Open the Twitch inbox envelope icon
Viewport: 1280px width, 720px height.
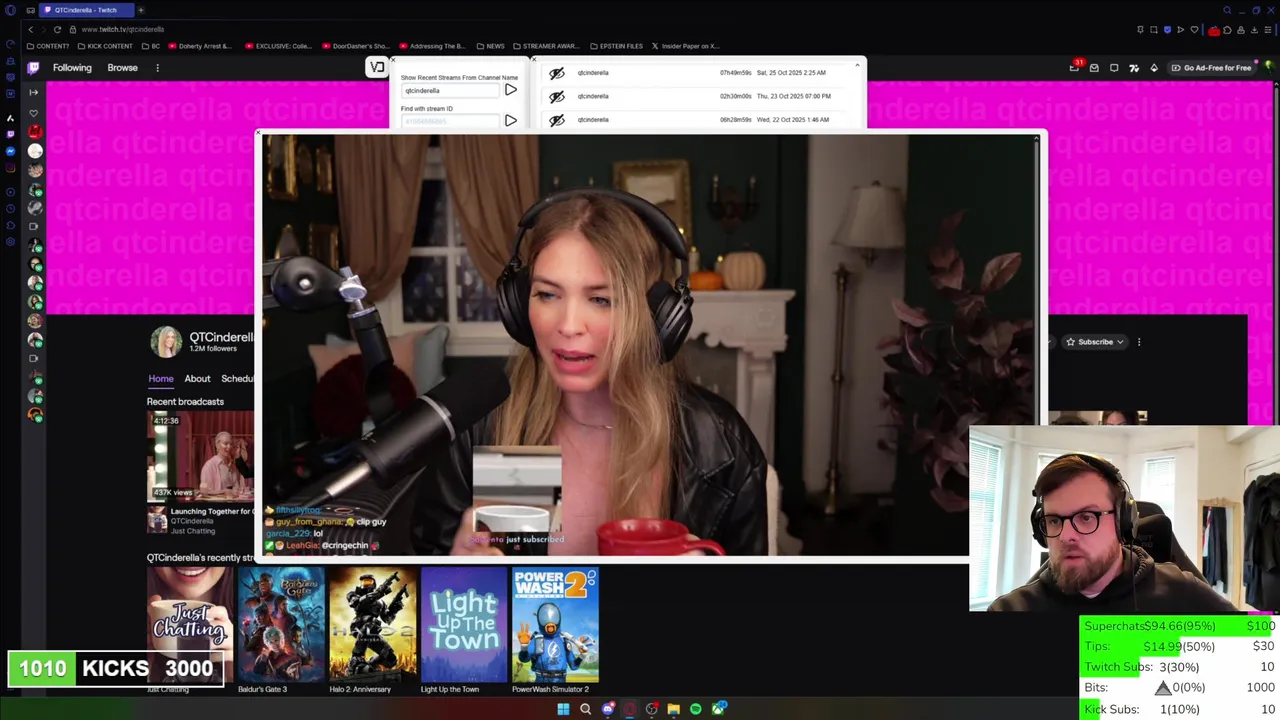coord(1094,68)
